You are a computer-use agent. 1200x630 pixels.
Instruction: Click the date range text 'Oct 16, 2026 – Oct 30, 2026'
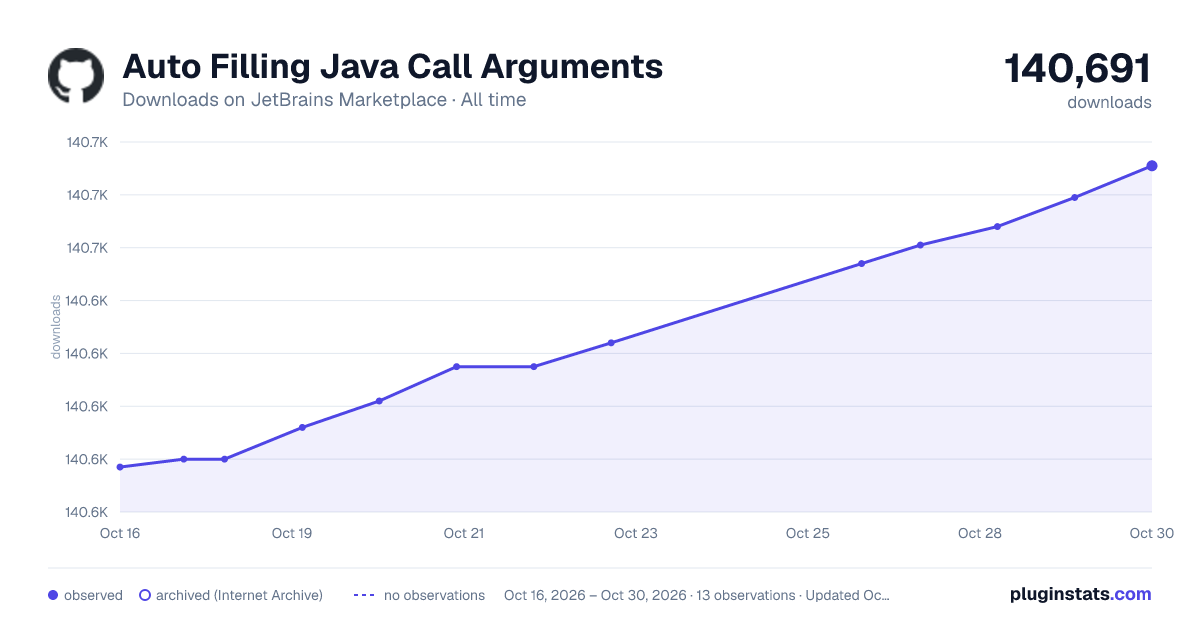tap(595, 595)
